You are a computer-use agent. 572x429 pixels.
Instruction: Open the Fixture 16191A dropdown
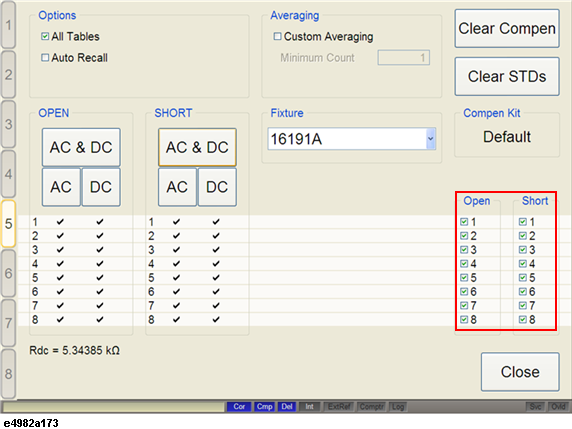[x=431, y=139]
